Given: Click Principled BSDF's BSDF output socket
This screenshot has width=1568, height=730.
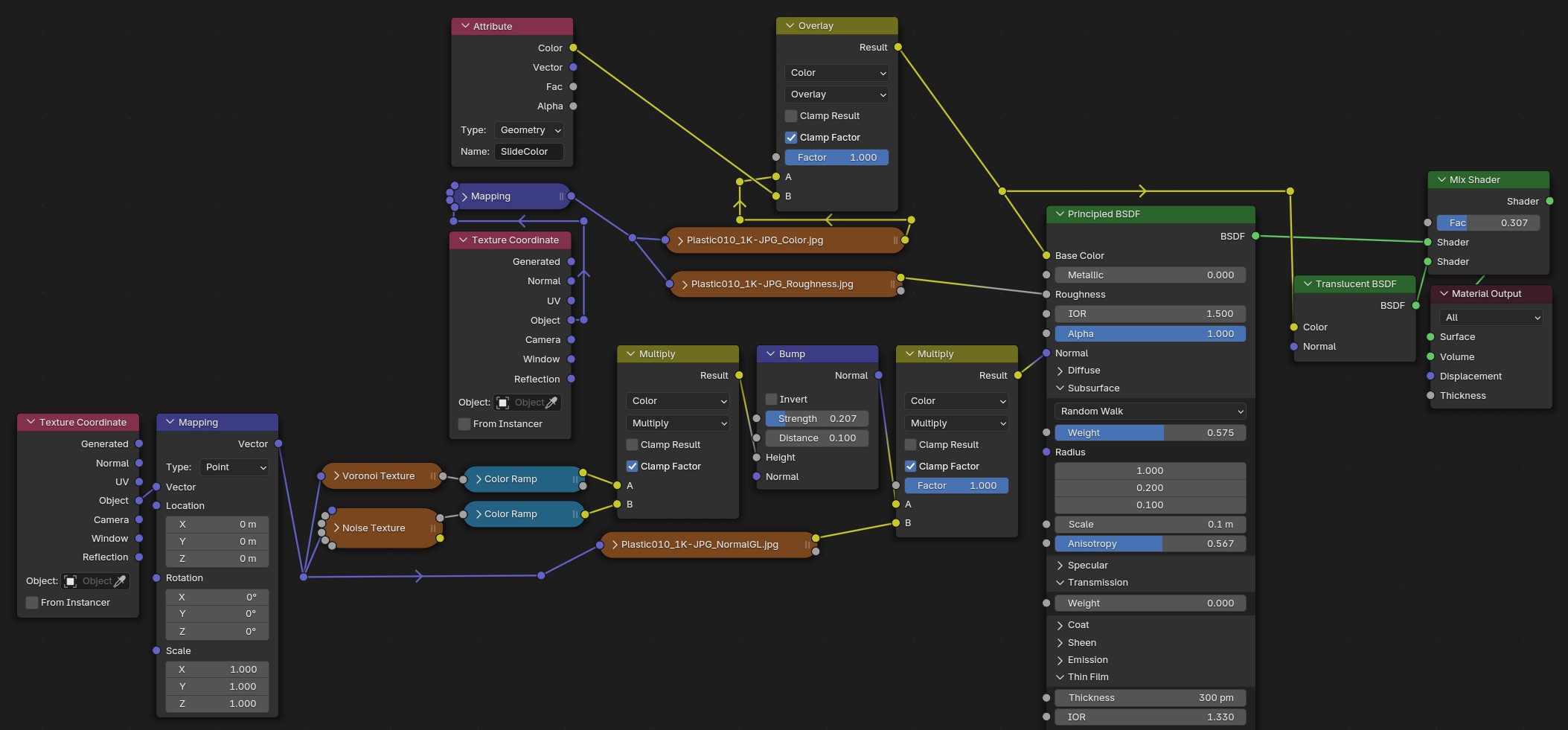Looking at the screenshot, I should coord(1255,236).
